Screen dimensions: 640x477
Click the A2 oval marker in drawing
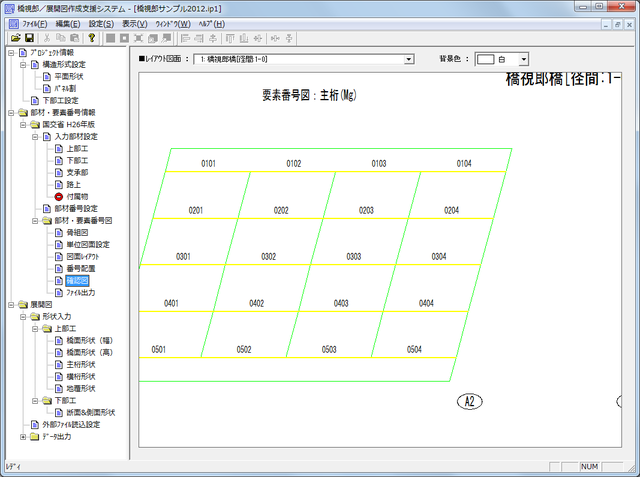[470, 401]
